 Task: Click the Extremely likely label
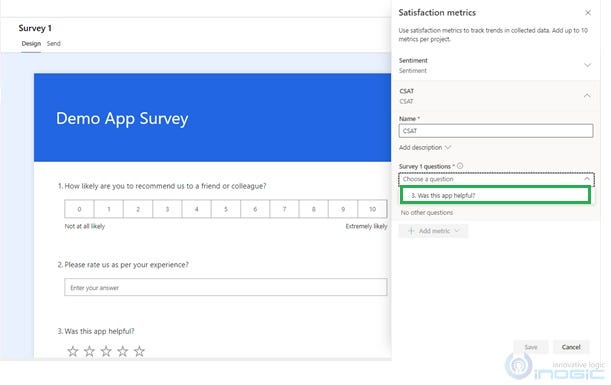pos(366,226)
